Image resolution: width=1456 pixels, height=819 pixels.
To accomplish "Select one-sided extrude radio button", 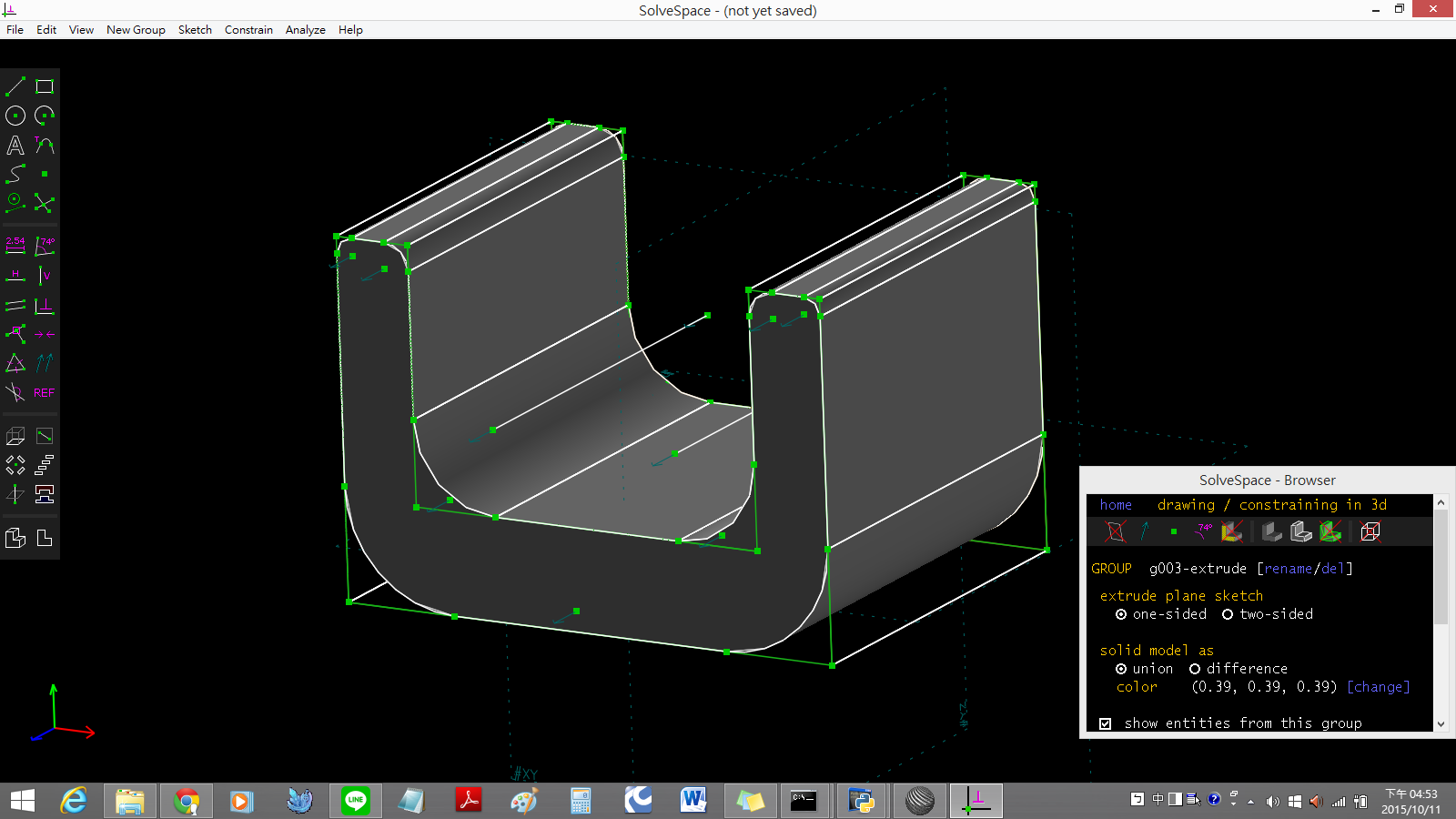I will [x=1121, y=614].
